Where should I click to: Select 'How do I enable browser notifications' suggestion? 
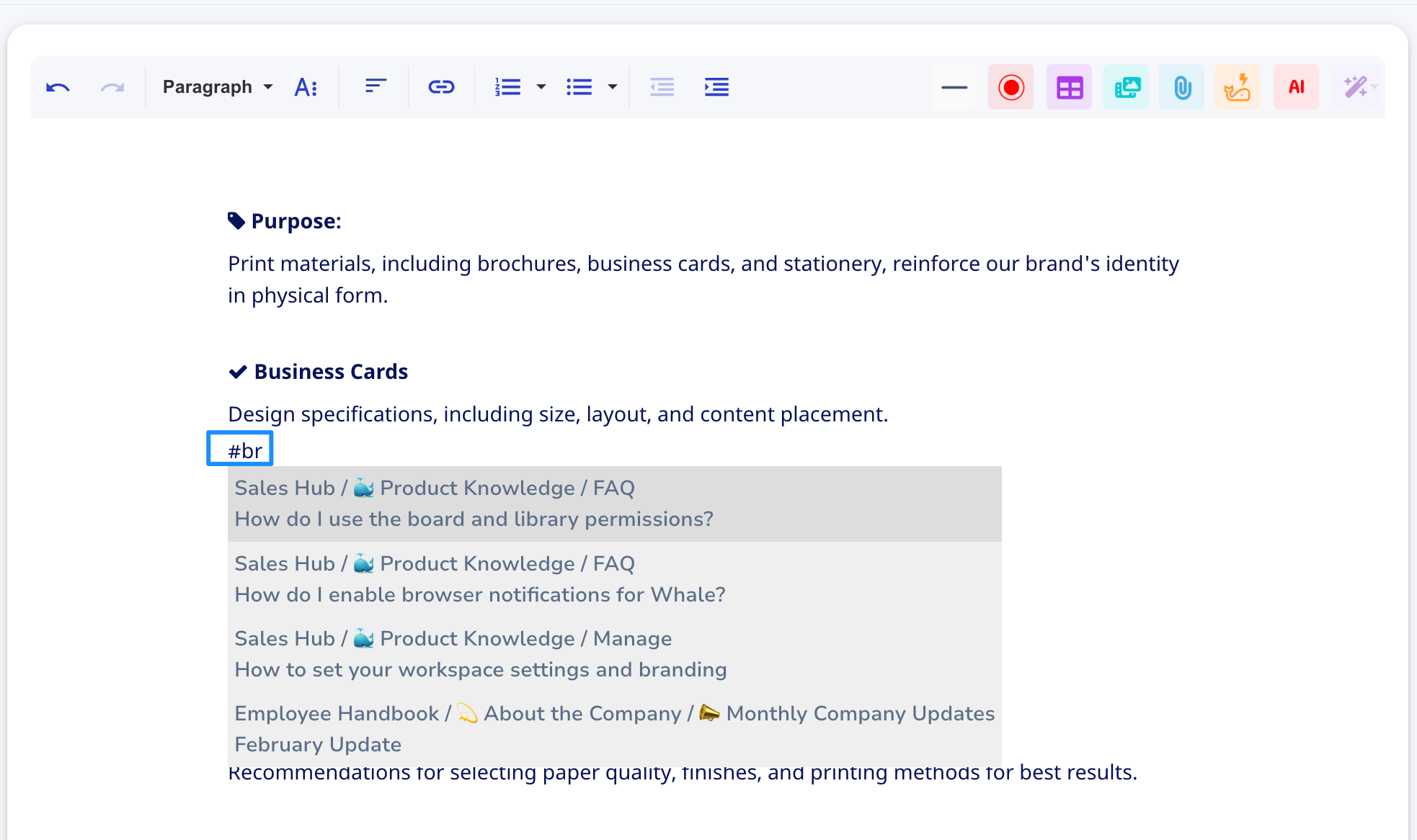pyautogui.click(x=479, y=594)
